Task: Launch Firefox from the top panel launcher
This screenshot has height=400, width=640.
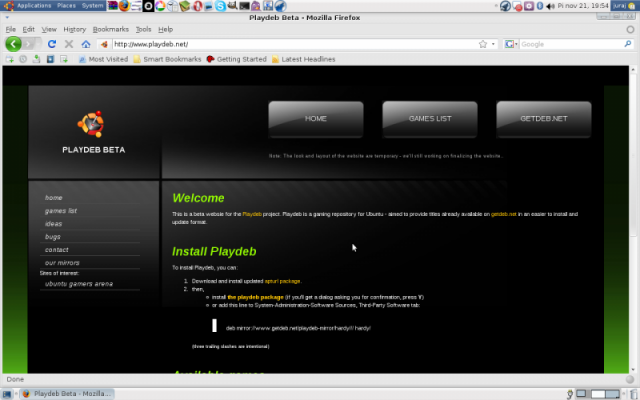Action: click(124, 6)
